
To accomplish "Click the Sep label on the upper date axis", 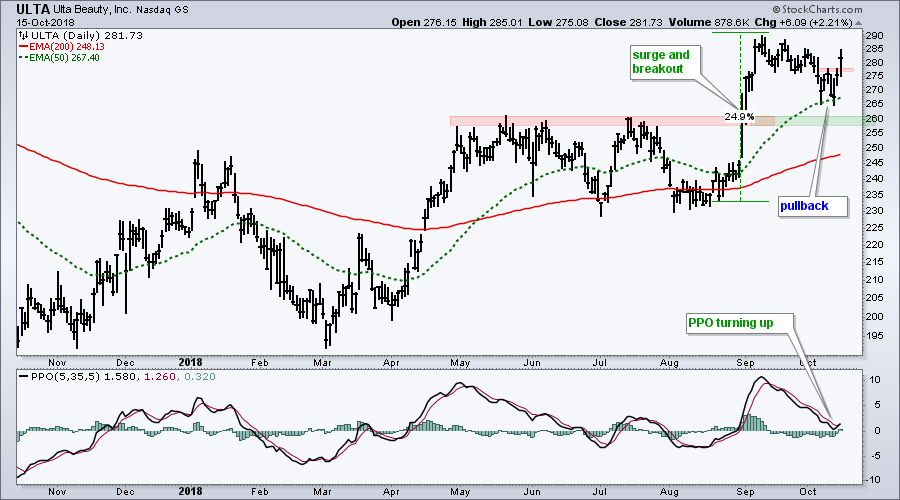I will pos(745,363).
